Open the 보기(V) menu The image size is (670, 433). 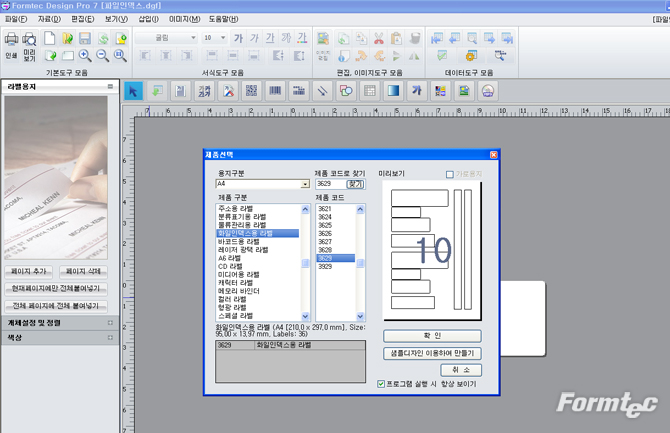[116, 19]
